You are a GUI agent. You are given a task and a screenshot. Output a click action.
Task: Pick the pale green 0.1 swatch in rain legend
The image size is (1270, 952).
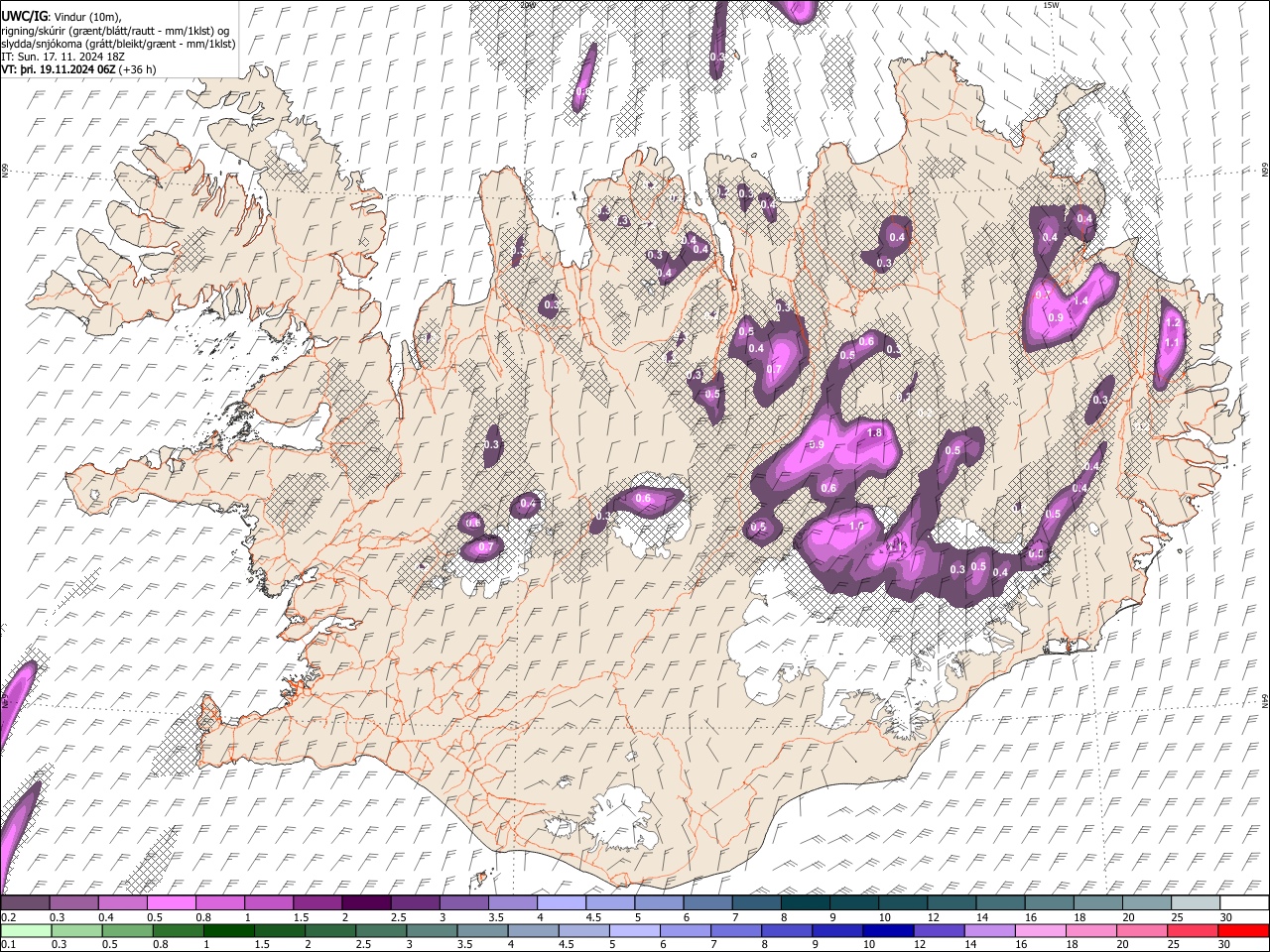tap(25, 930)
